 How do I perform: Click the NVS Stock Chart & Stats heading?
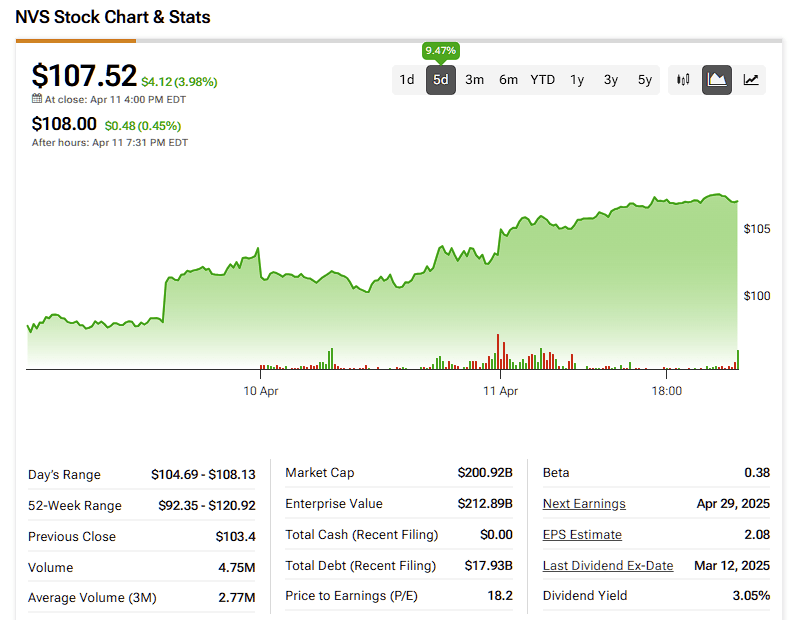click(x=113, y=17)
